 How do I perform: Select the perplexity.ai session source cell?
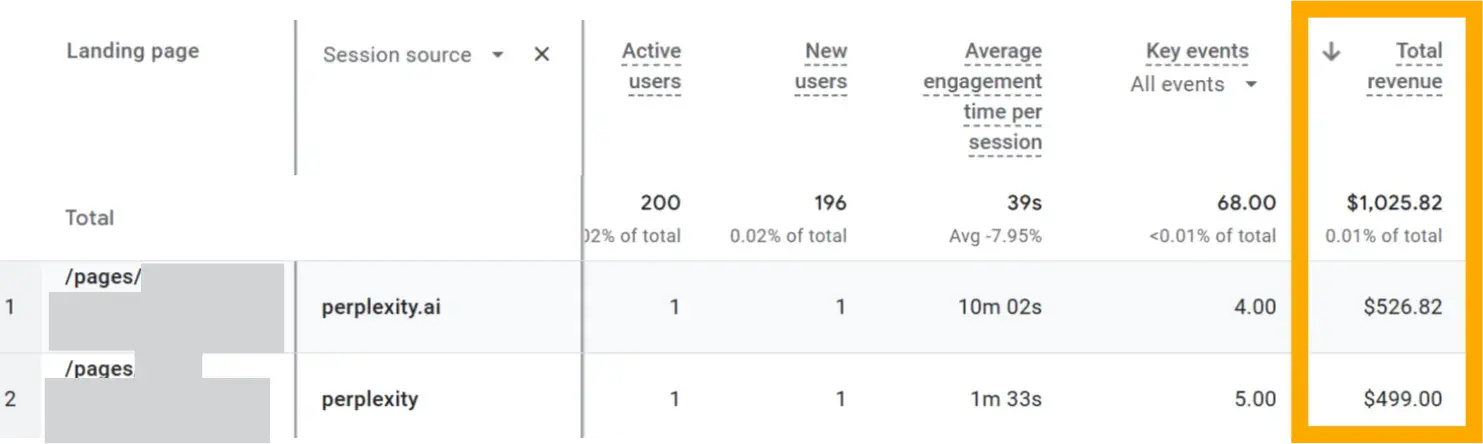(381, 307)
